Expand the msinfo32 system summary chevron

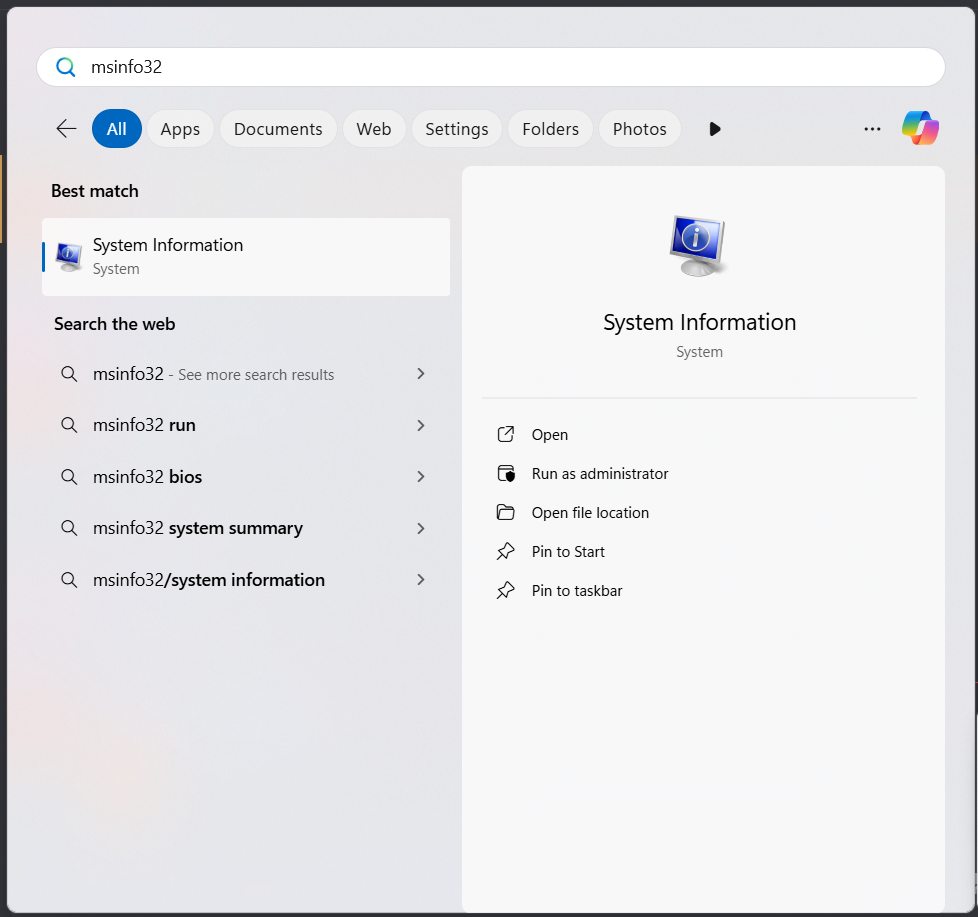(x=421, y=528)
